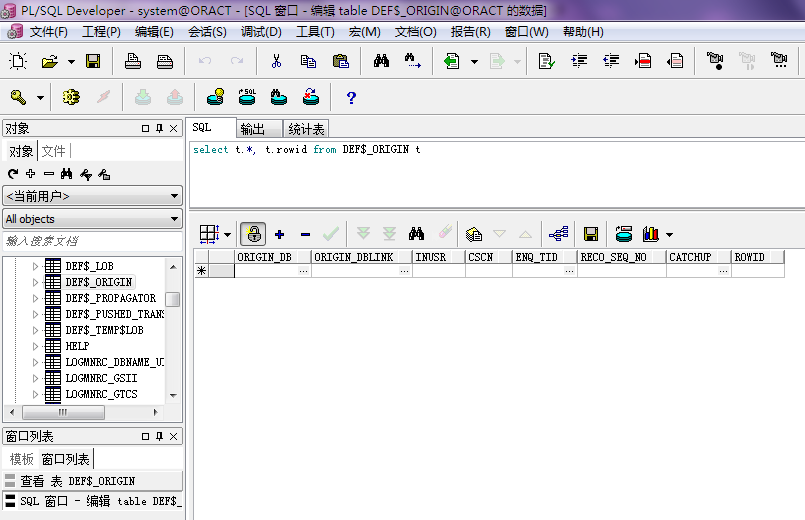This screenshot has width=805, height=520.
Task: Click the ORIGIN_DB column header
Action: (x=273, y=257)
